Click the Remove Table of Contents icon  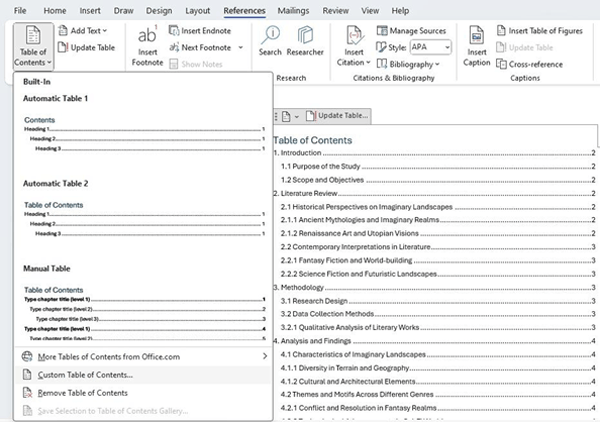(x=27, y=393)
